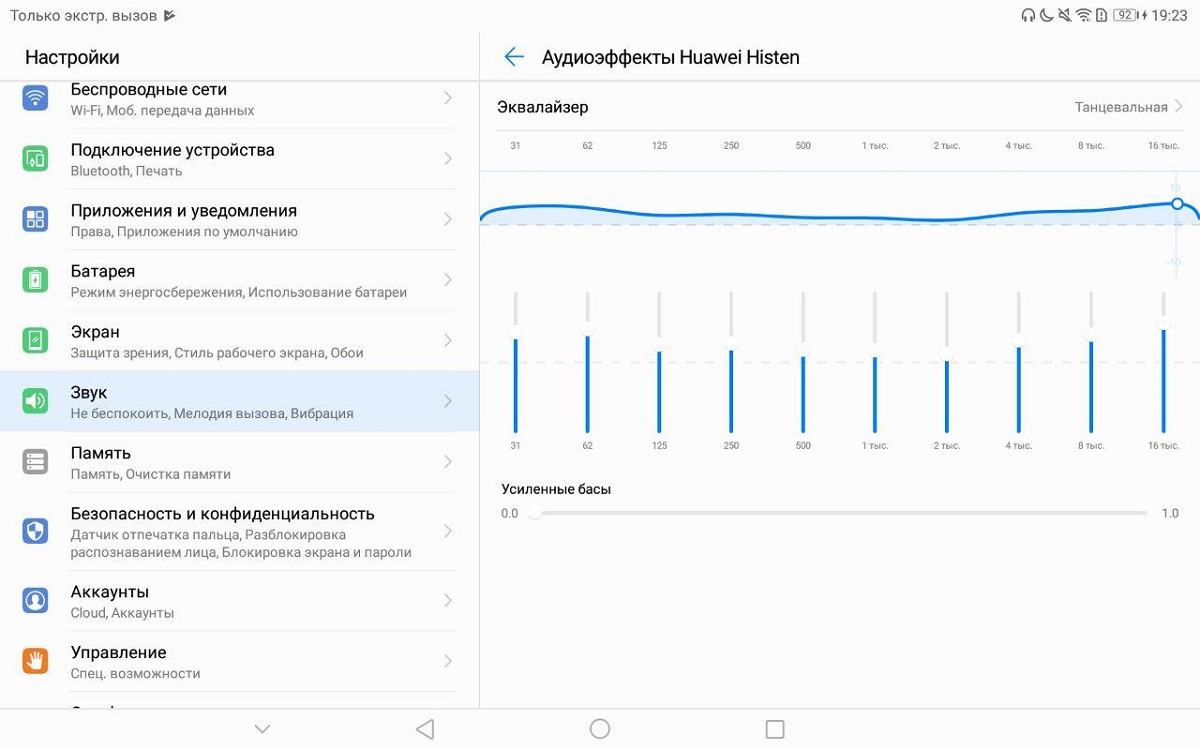Screen dimensions: 1200x750
Task: Open Приложения и уведомления settings
Action: pos(240,219)
